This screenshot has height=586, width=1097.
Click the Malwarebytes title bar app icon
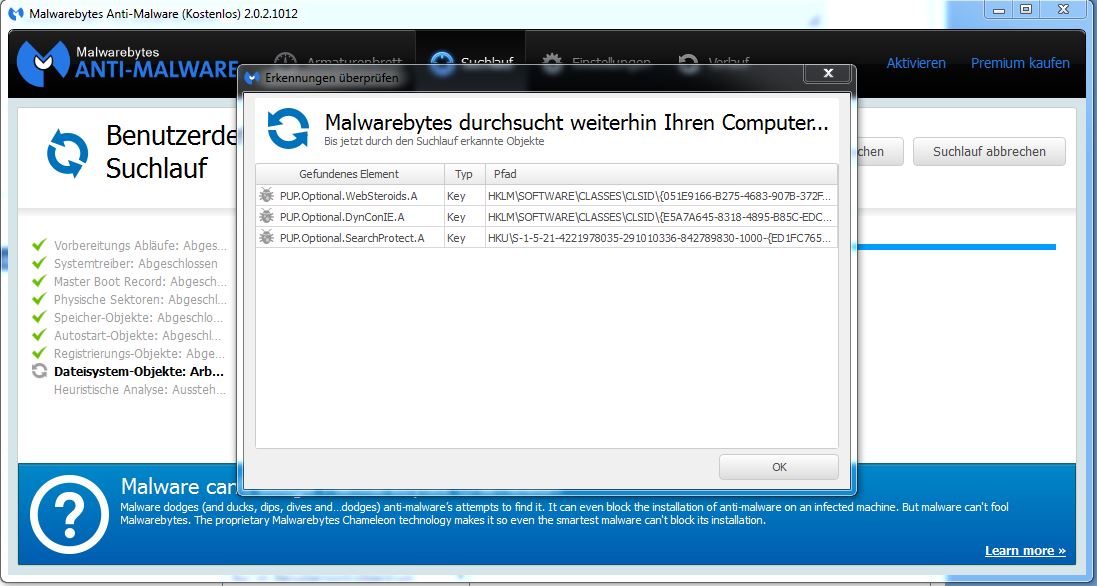tap(15, 13)
